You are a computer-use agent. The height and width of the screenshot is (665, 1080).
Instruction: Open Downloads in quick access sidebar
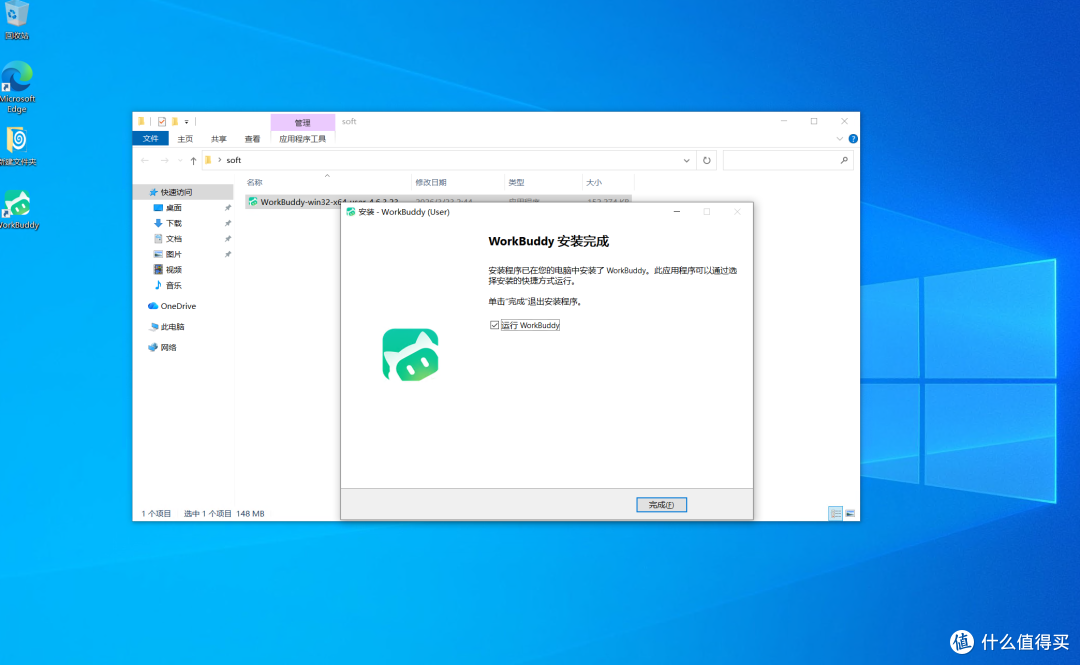tap(173, 223)
